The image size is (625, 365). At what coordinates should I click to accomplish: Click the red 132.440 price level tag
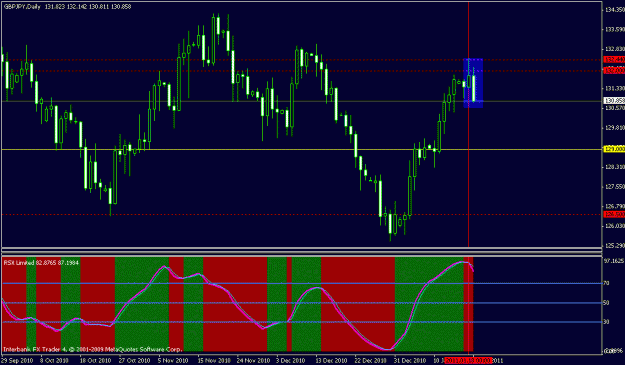614,59
